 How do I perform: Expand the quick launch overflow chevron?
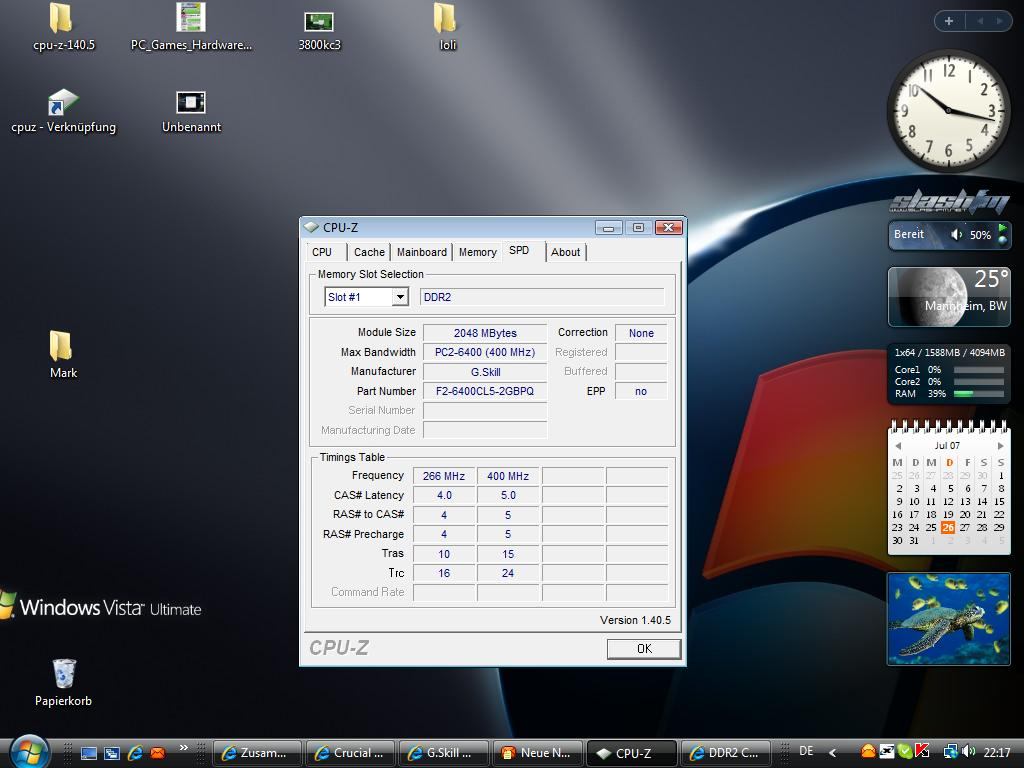(184, 748)
